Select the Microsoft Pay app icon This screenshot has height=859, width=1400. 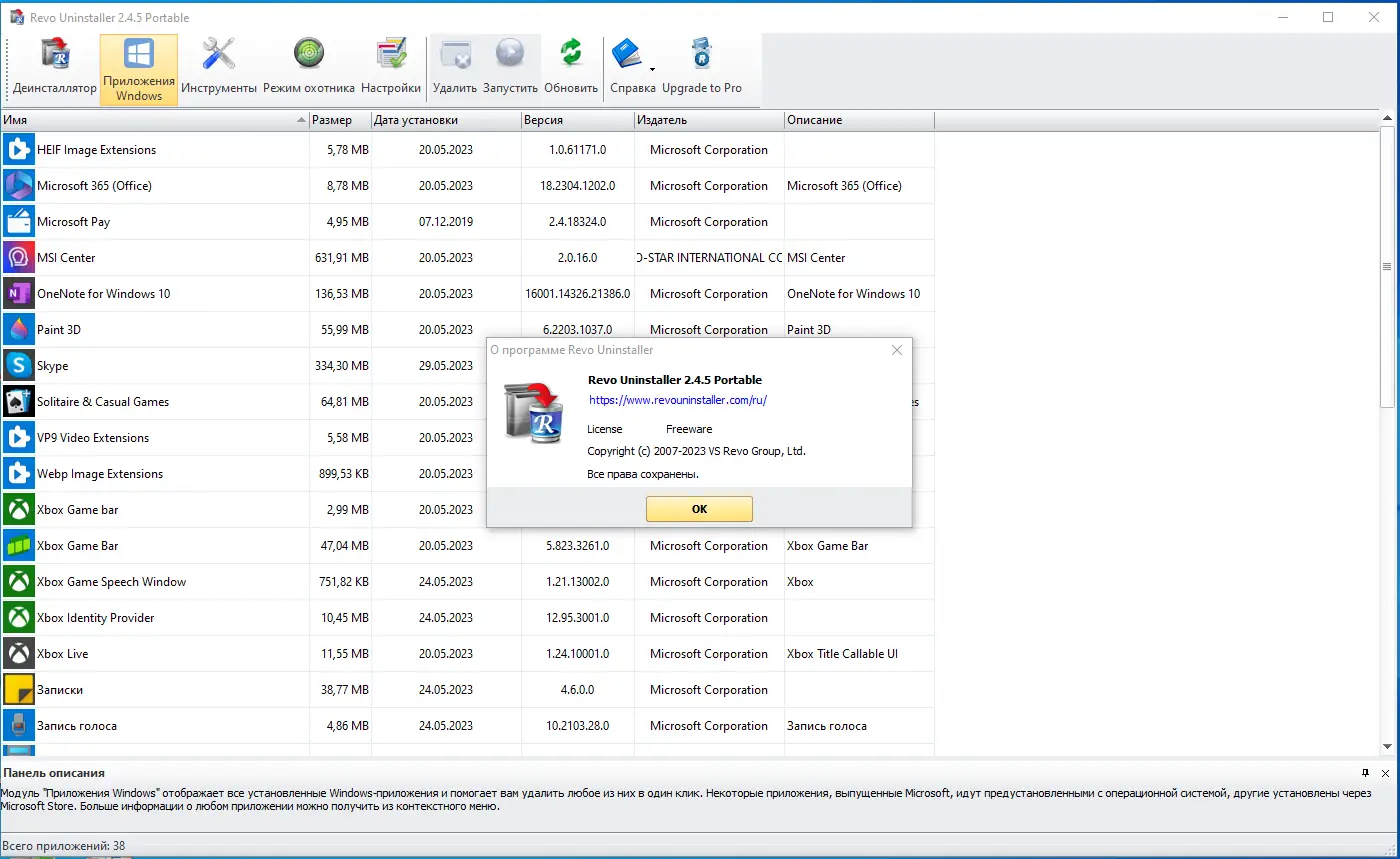[18, 222]
